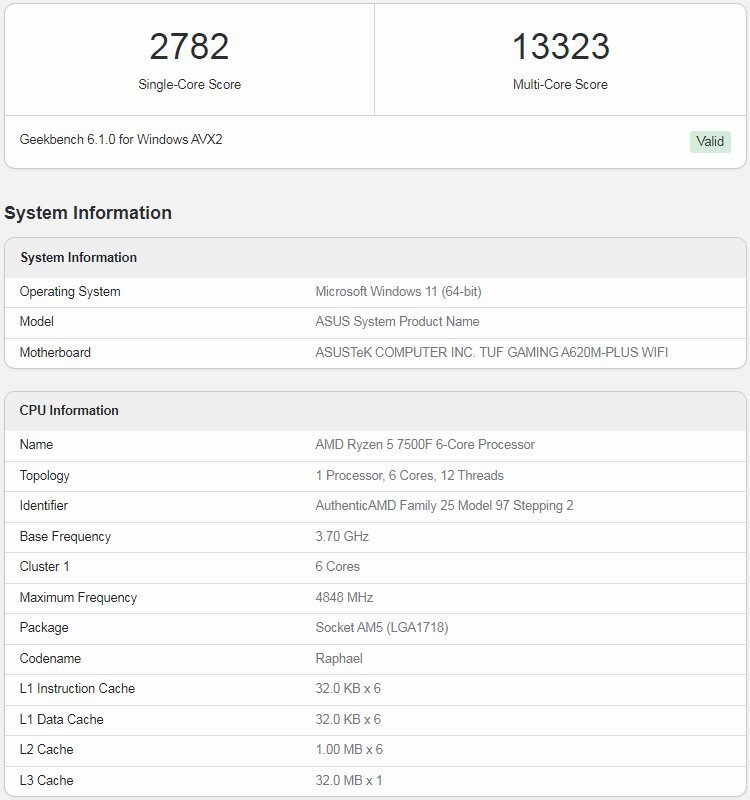Click the L2 Cache label
This screenshot has height=800, width=750.
pyautogui.click(x=46, y=749)
